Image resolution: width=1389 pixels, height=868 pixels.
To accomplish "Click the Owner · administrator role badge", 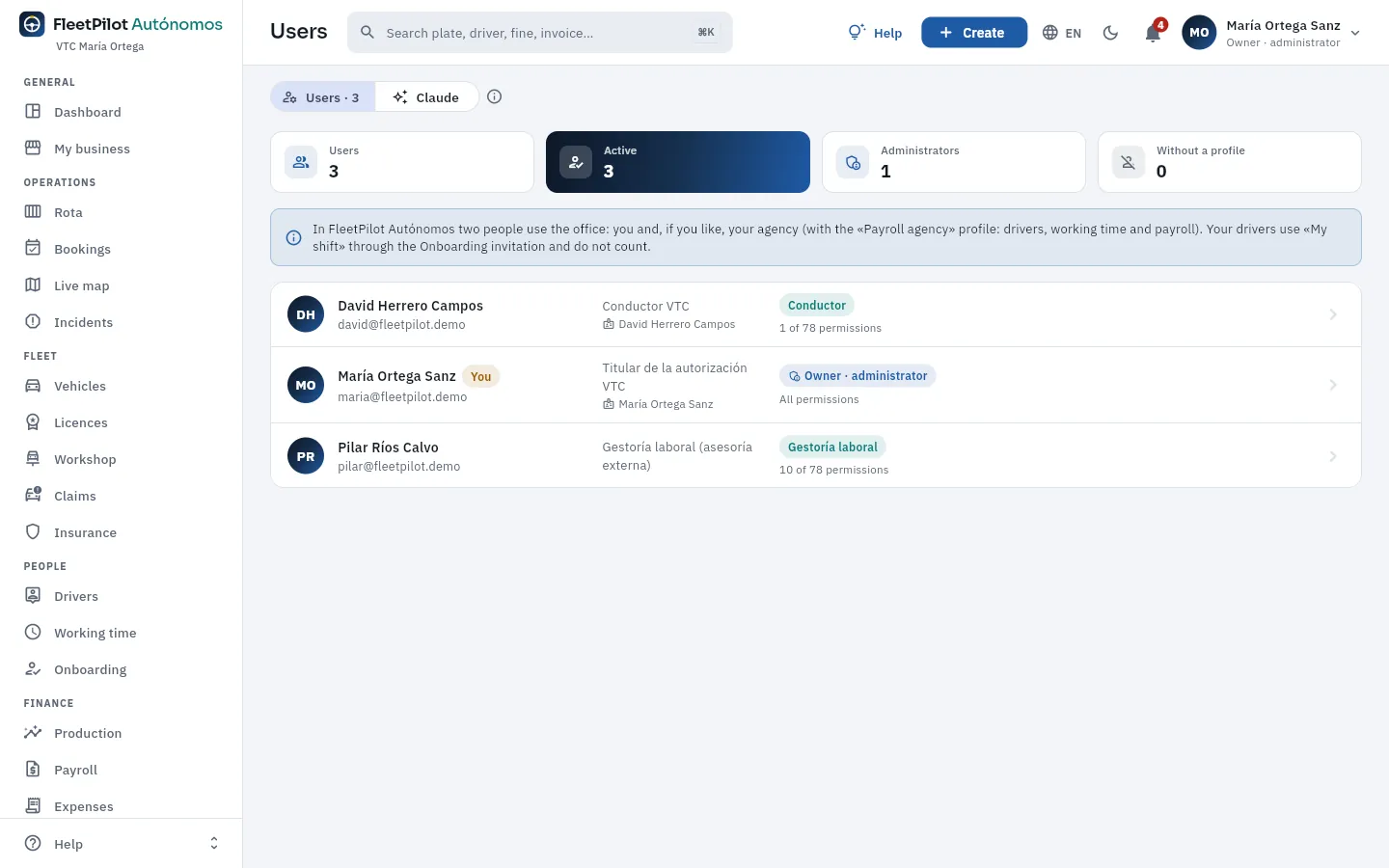I will point(858,376).
